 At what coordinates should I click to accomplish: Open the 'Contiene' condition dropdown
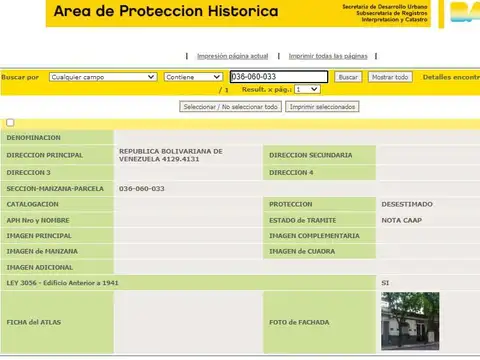coord(193,77)
